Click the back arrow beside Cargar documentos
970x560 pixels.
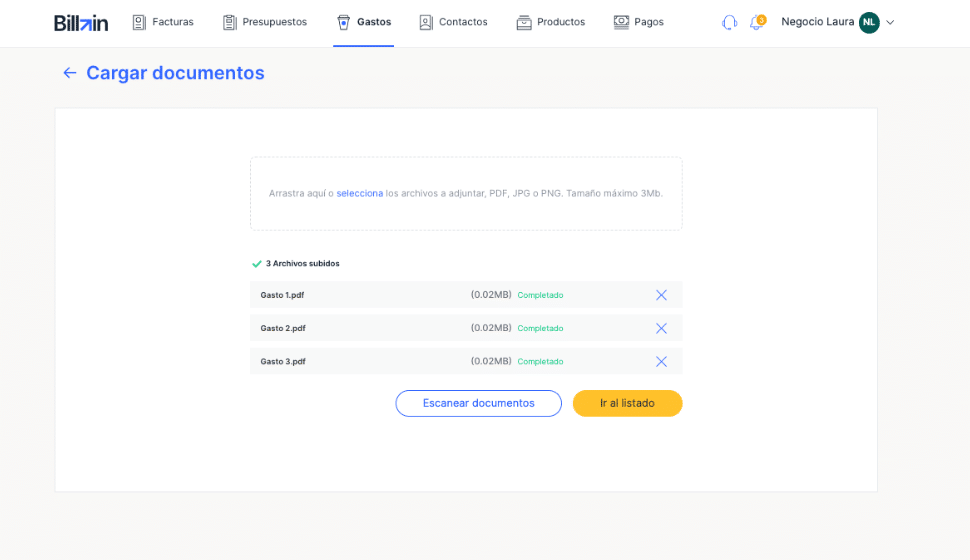tap(69, 73)
